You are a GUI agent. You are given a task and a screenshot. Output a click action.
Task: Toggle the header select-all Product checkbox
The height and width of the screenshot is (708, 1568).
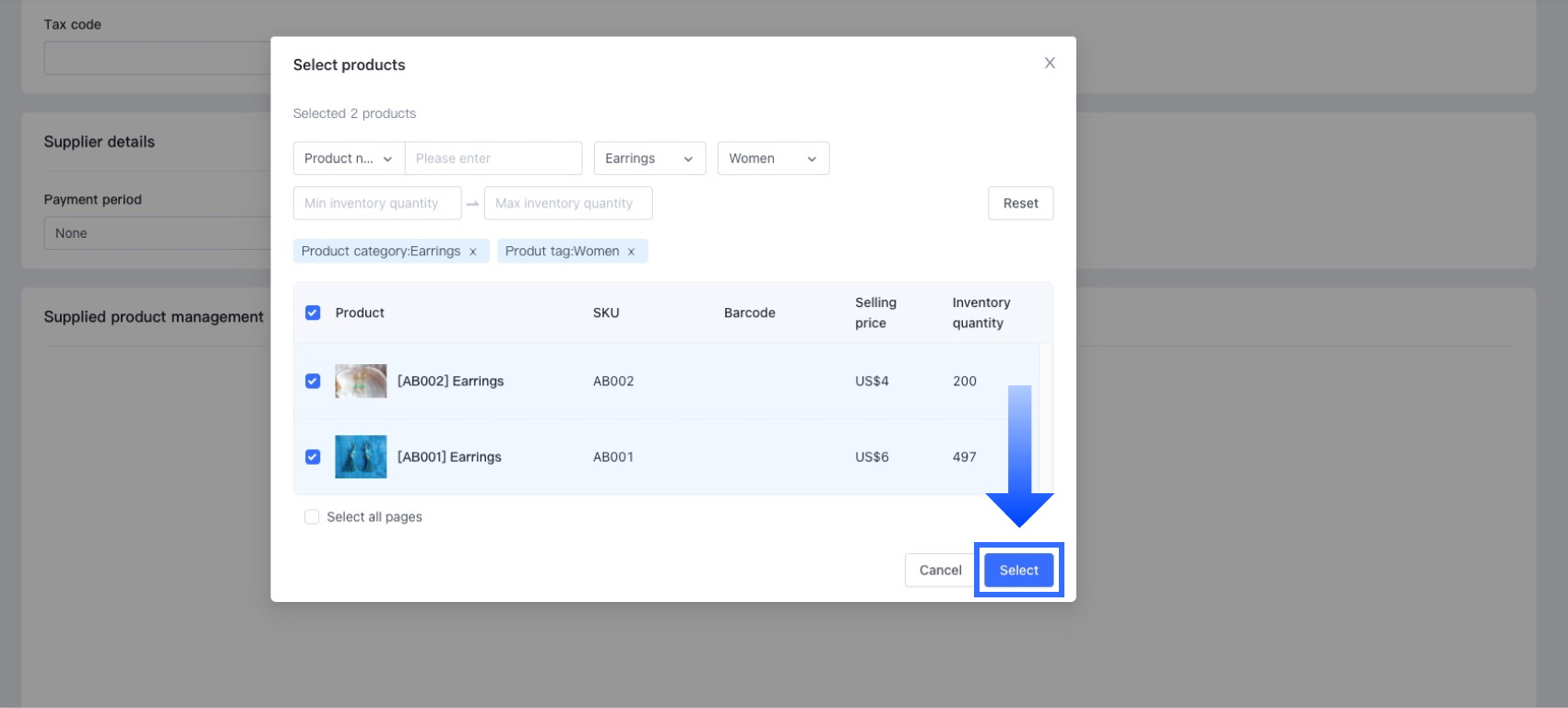[313, 313]
